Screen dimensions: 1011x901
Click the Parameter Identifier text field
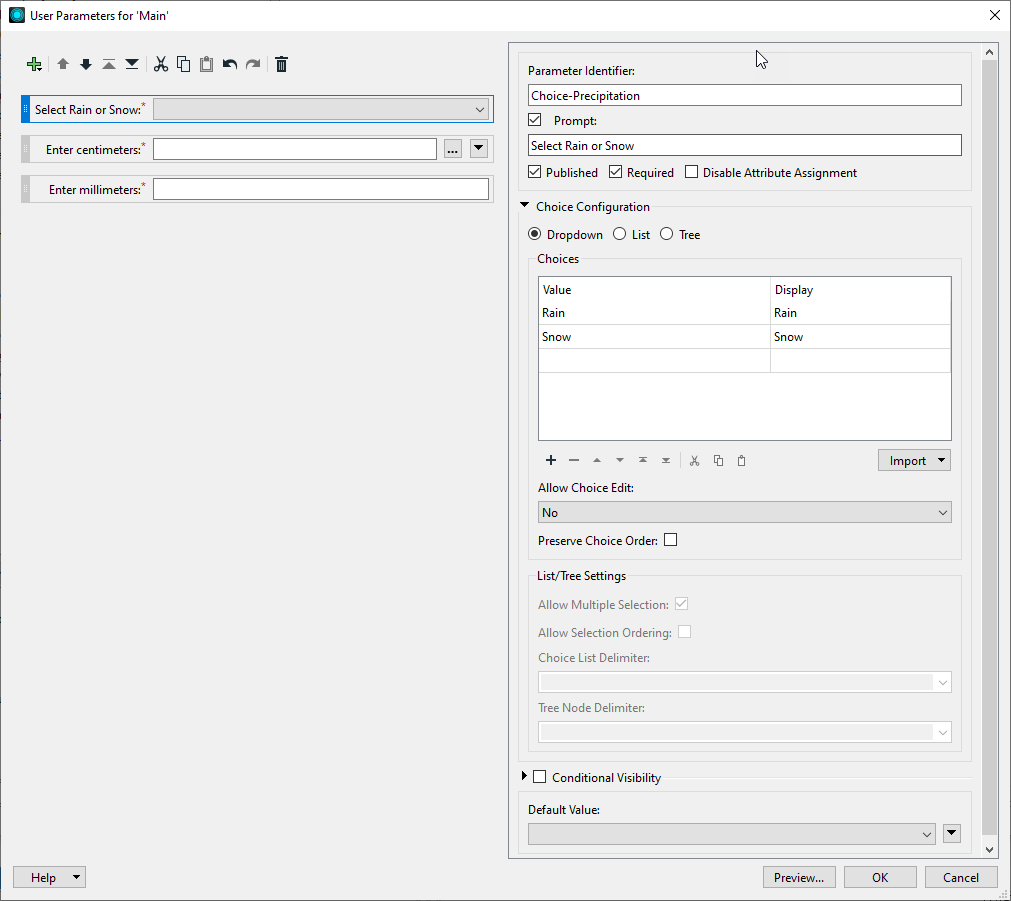click(x=744, y=95)
